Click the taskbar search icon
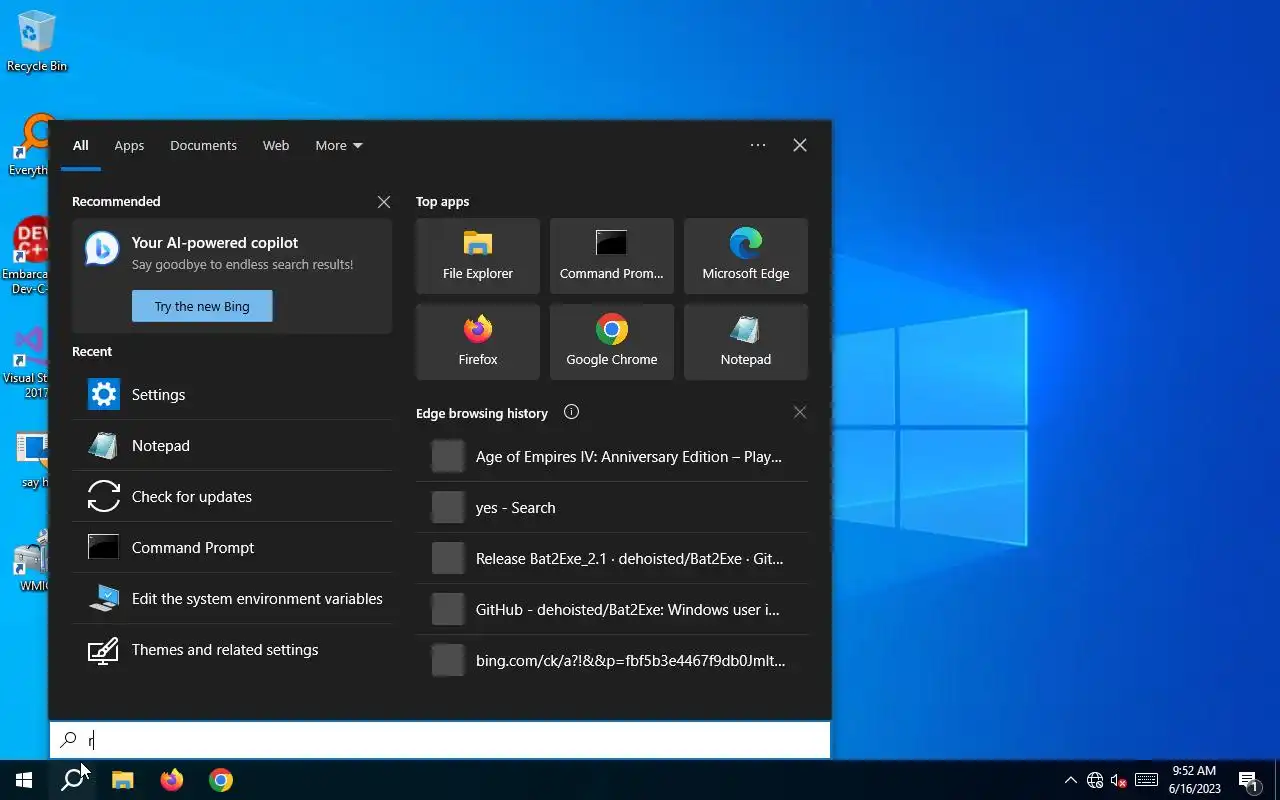Viewport: 1280px width, 800px height. tap(72, 780)
